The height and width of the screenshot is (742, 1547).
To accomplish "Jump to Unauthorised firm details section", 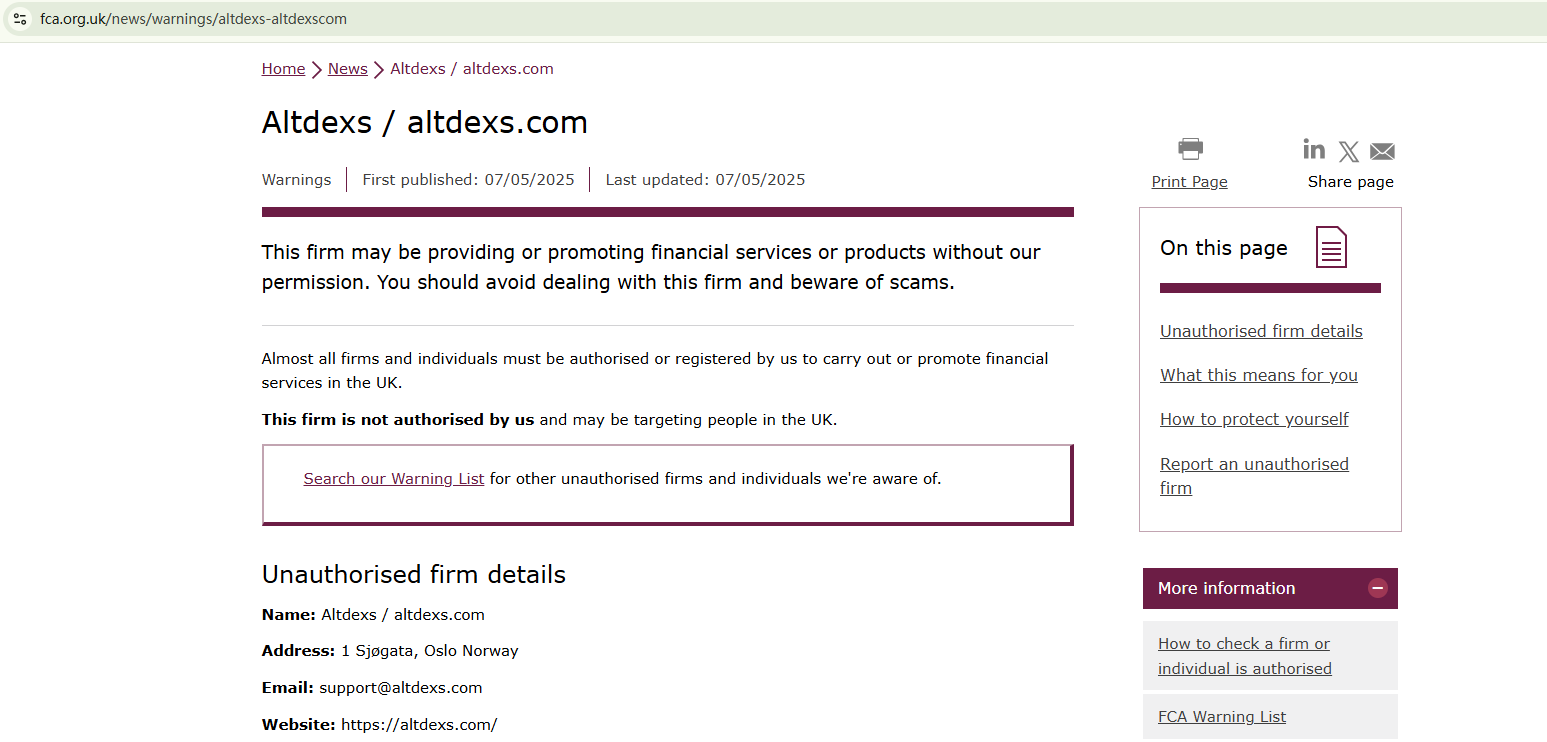I will pos(1261,331).
